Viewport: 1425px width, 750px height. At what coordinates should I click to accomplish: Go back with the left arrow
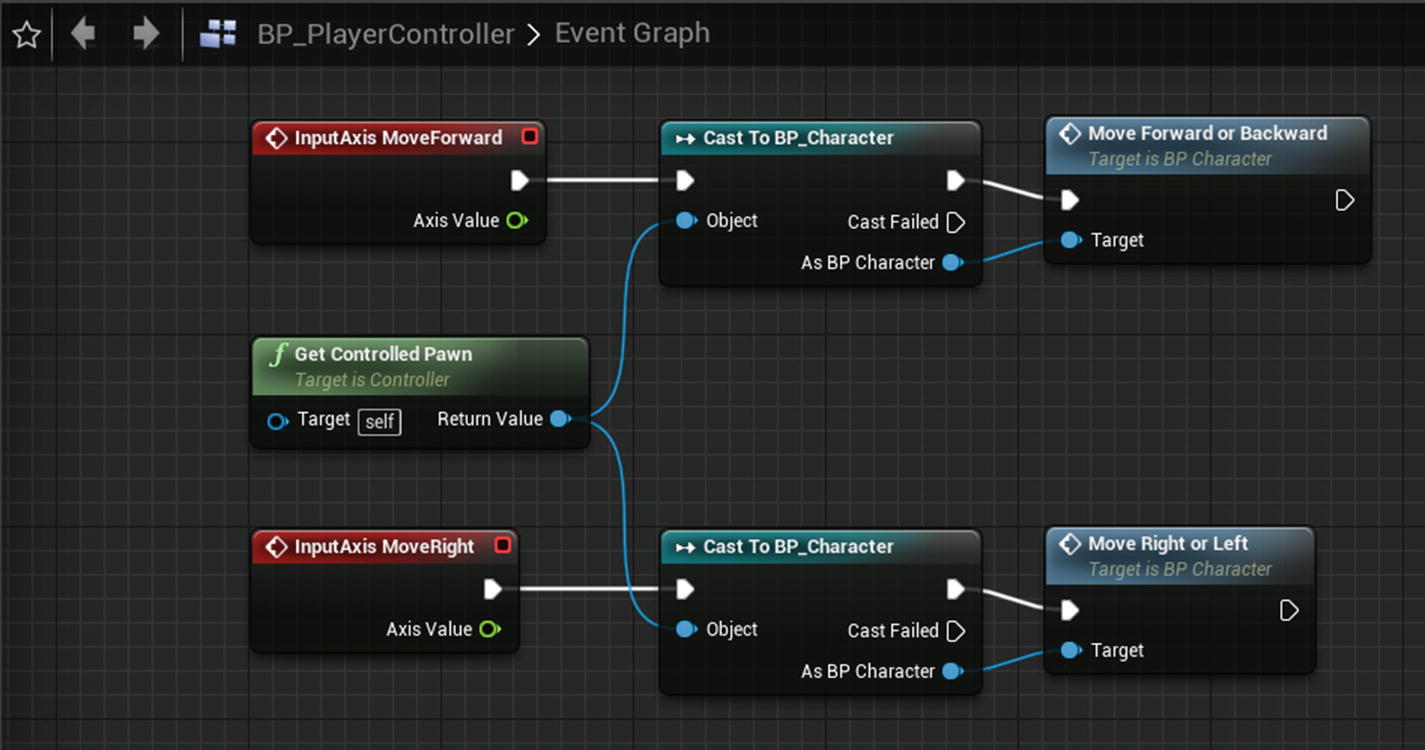(x=83, y=34)
